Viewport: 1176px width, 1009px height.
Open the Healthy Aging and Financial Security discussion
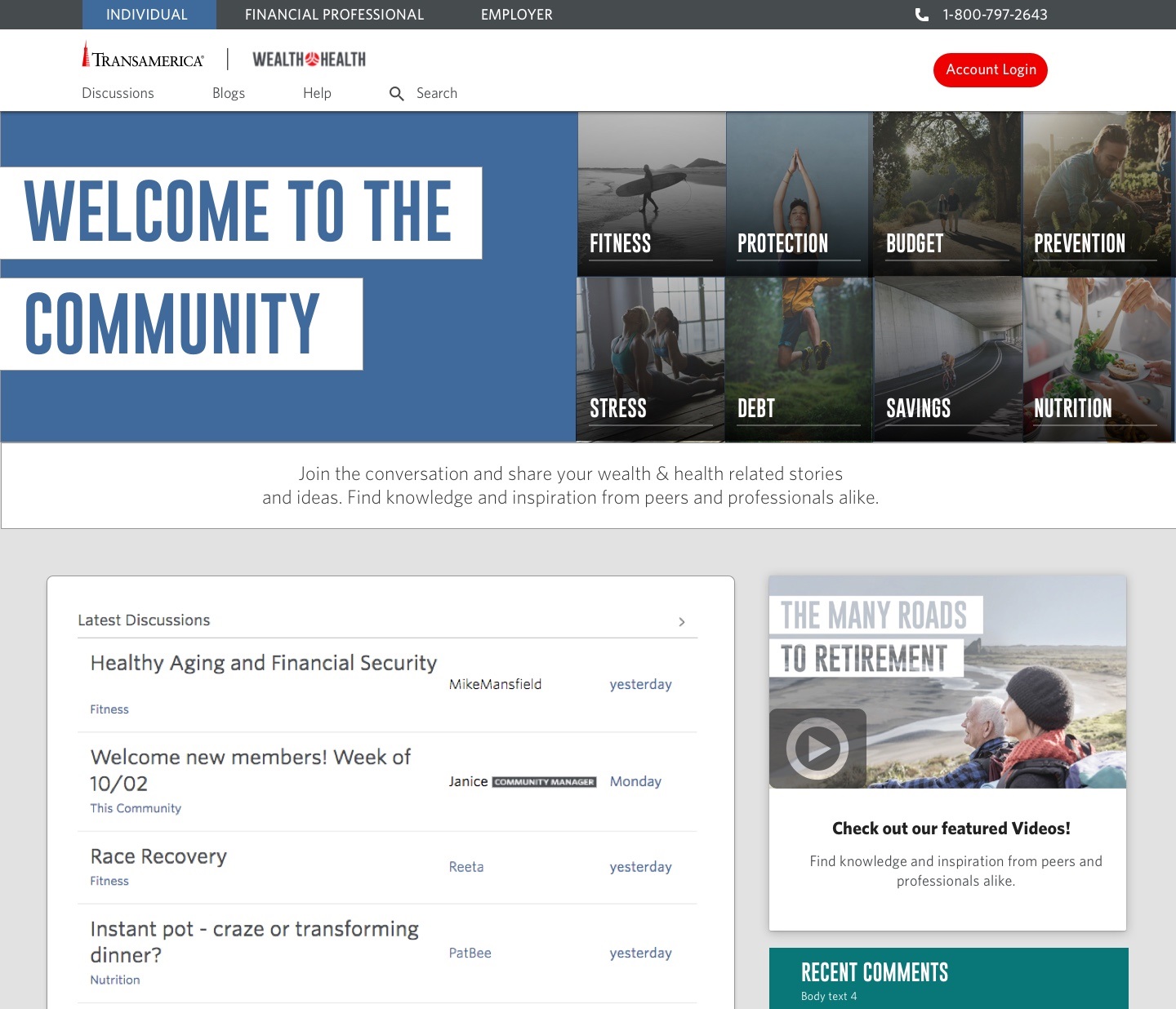click(x=263, y=663)
